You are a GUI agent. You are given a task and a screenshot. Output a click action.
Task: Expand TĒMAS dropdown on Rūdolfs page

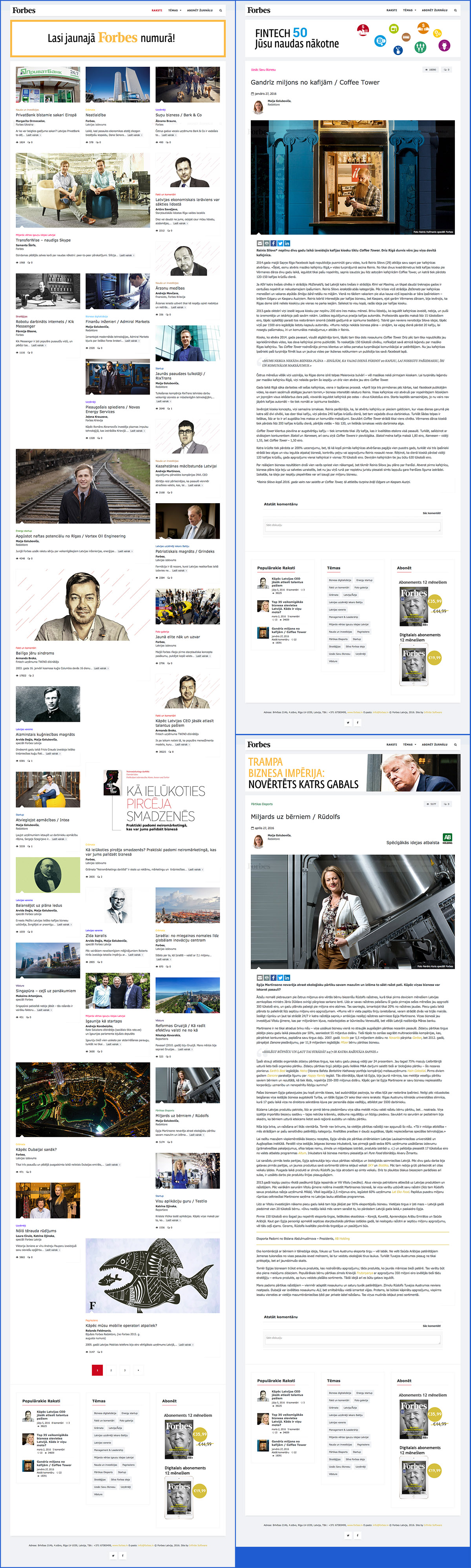click(x=409, y=745)
